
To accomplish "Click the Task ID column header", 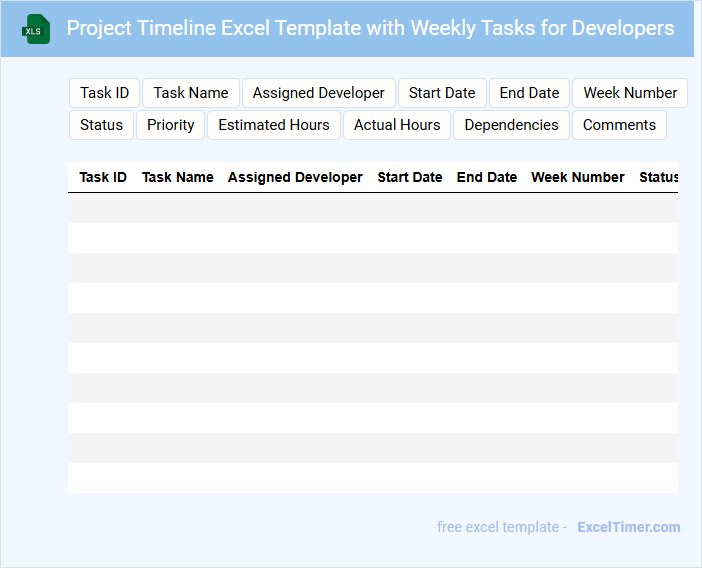I will coord(103,177).
